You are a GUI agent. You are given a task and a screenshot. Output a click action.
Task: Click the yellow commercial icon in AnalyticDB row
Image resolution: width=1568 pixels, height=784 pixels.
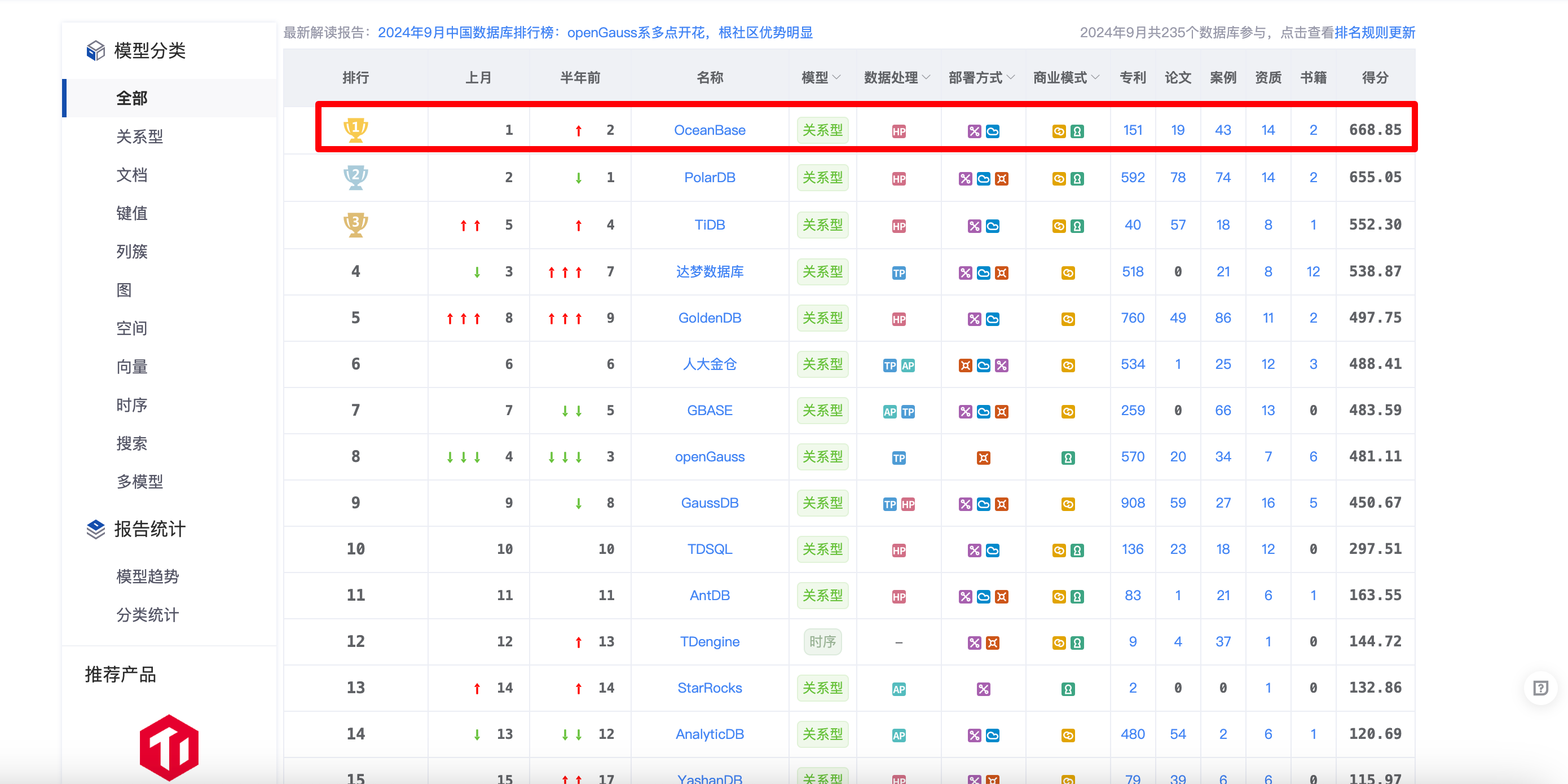pyautogui.click(x=1068, y=735)
